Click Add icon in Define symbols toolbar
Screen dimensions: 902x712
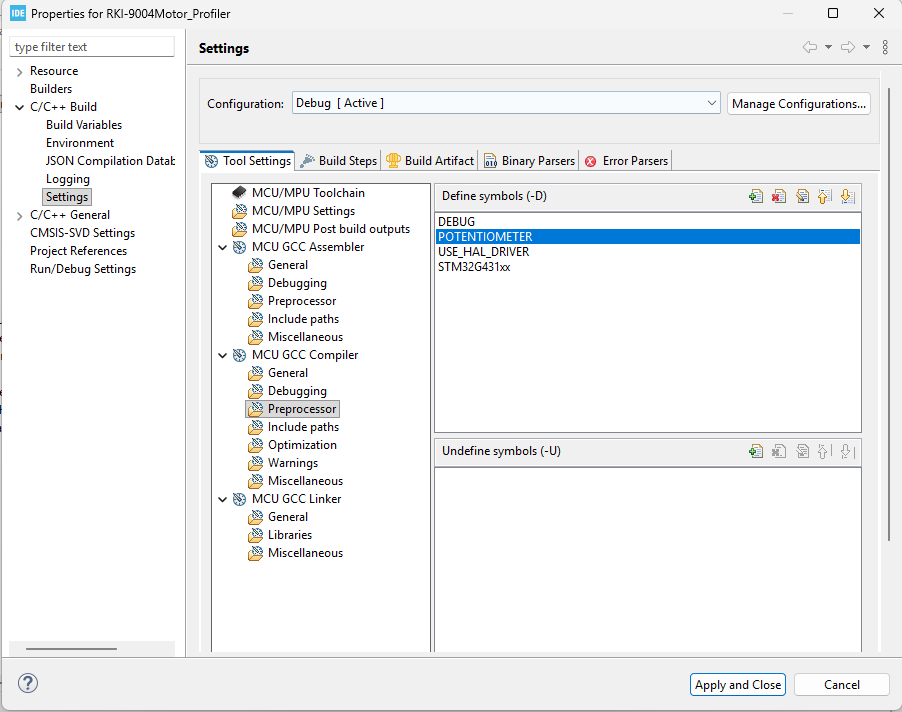(x=756, y=197)
